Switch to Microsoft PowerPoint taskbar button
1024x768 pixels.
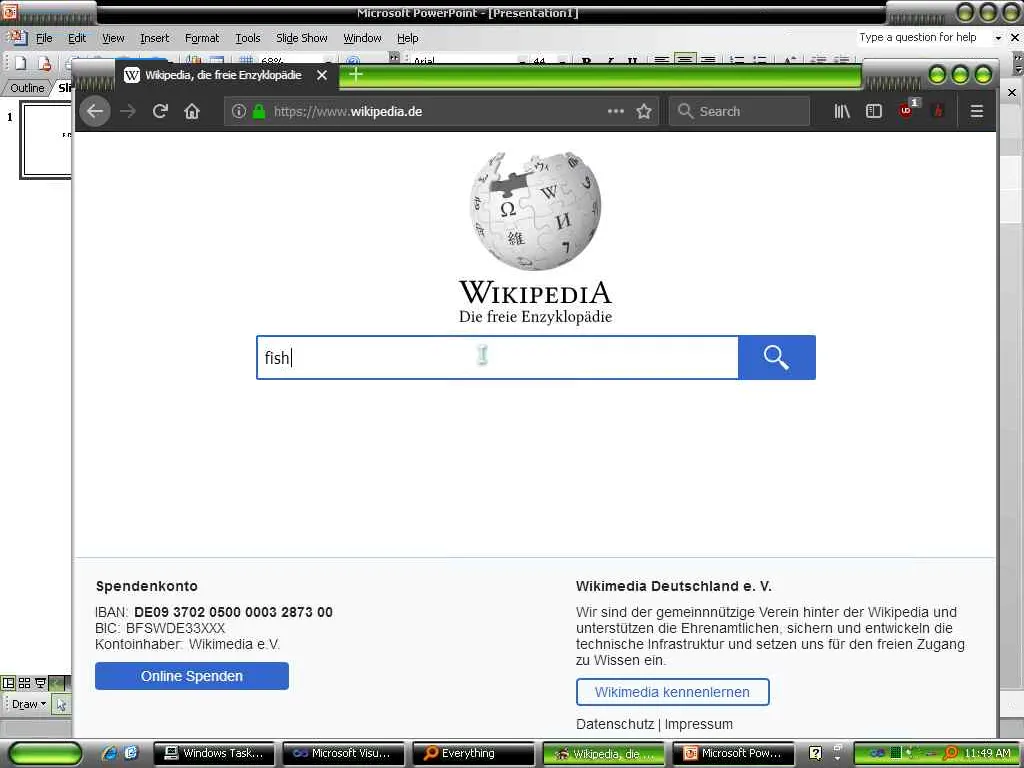(733, 753)
